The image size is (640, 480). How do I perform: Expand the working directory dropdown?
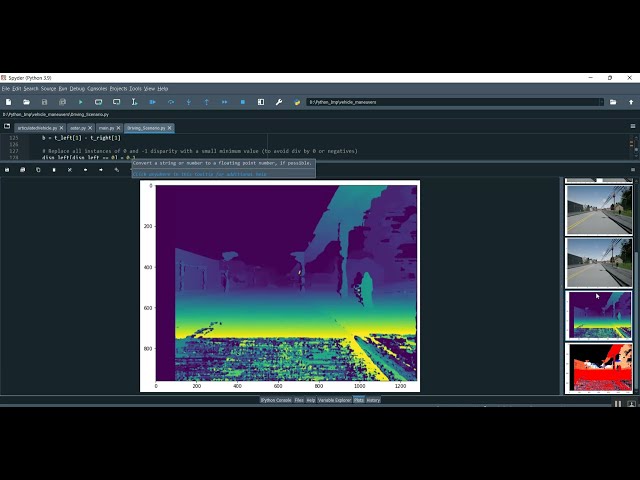601,102
